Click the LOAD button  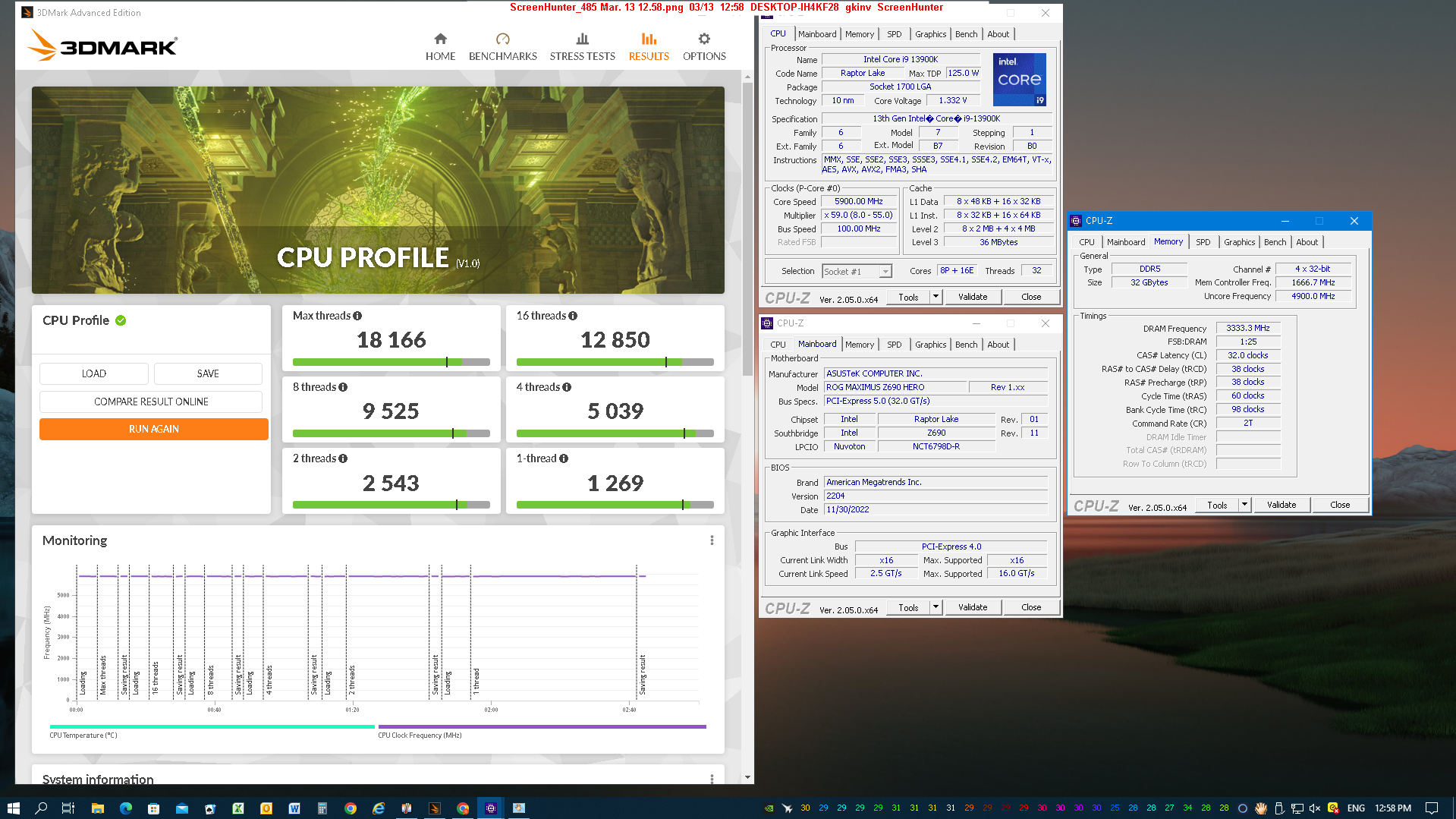point(94,373)
